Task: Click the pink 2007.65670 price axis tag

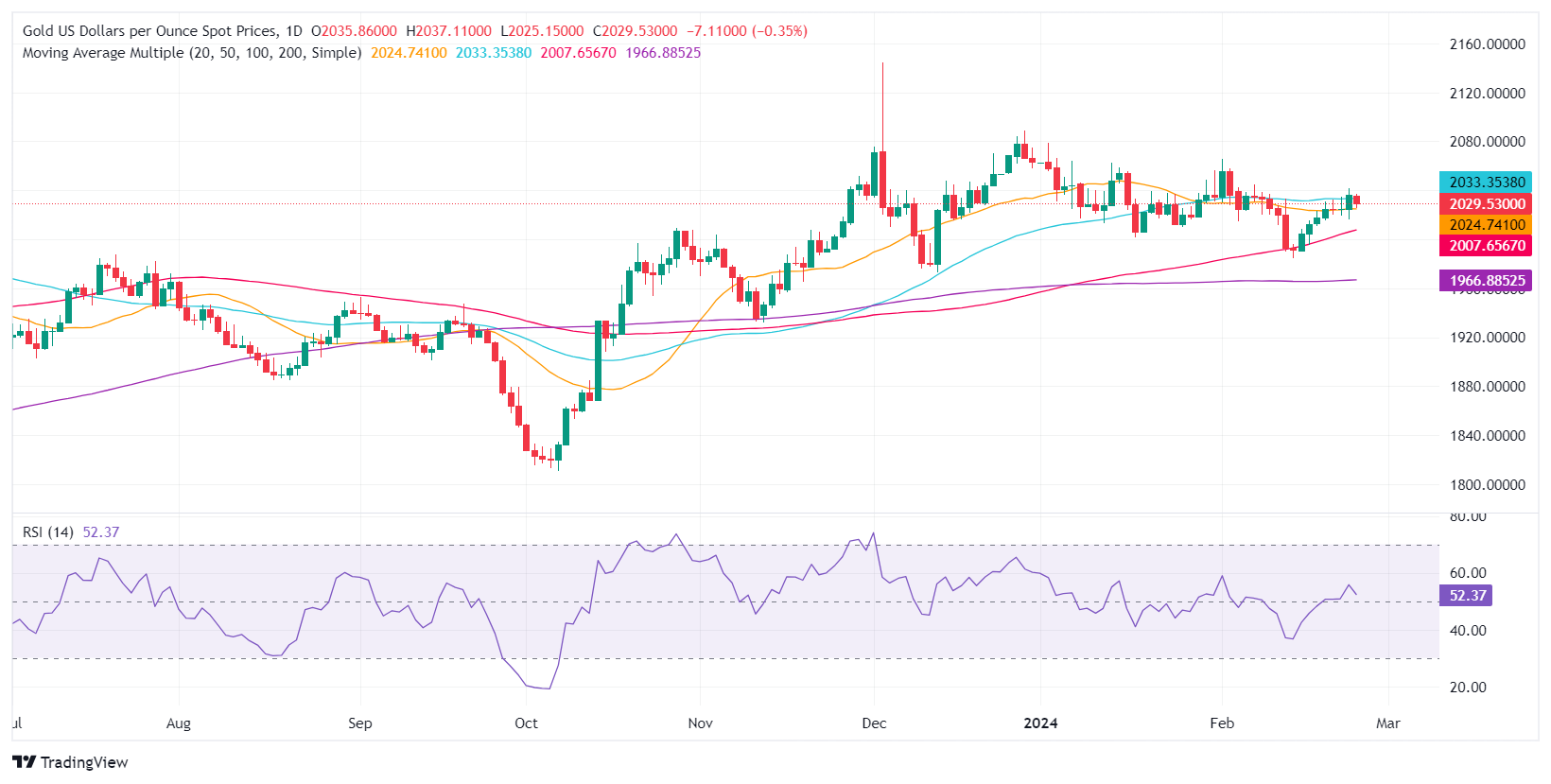Action: coord(1487,246)
